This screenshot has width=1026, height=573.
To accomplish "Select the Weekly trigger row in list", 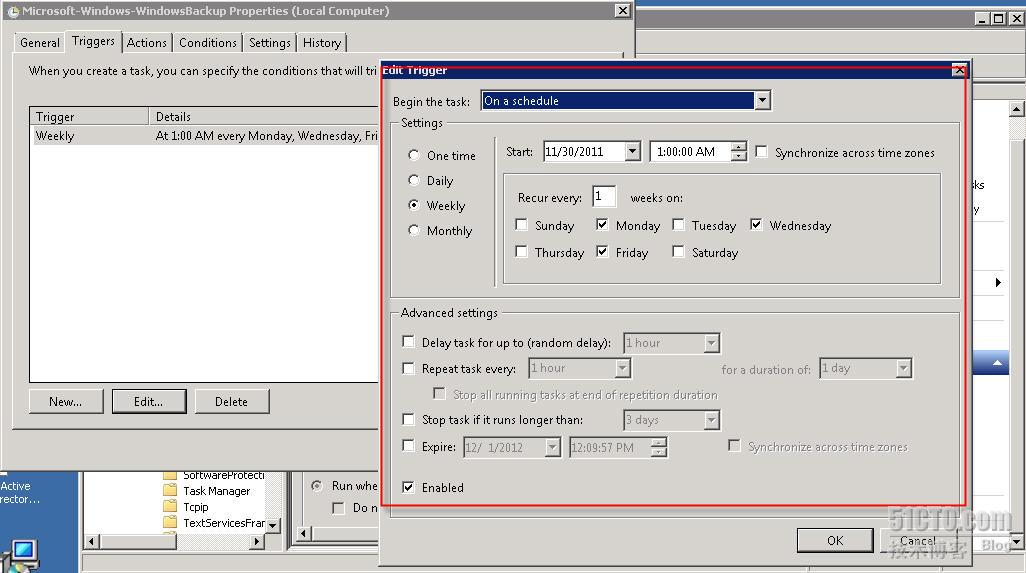I will point(204,135).
